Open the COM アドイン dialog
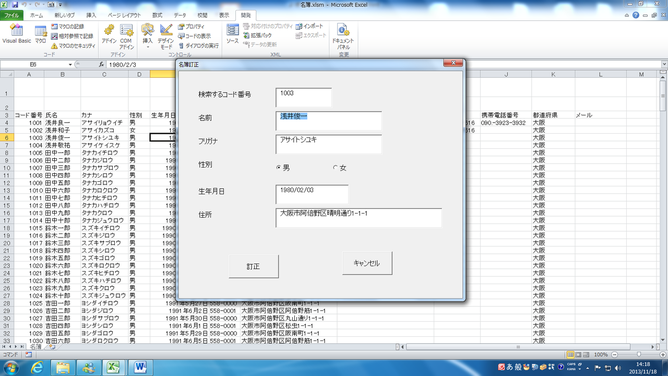The image size is (668, 376). pyautogui.click(x=126, y=36)
